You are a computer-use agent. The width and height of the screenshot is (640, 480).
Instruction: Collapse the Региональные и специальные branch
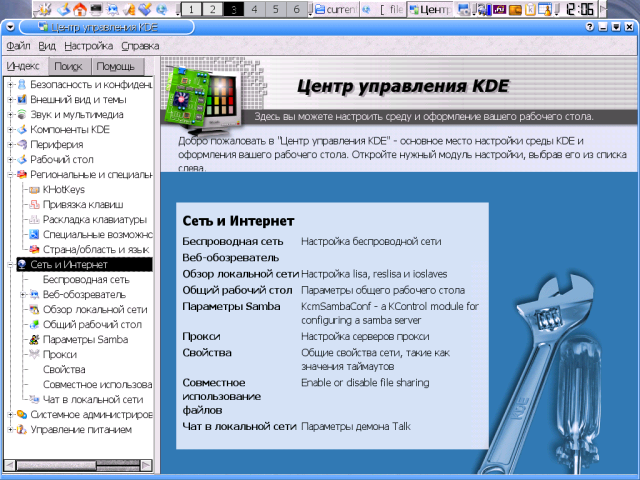pyautogui.click(x=9, y=174)
